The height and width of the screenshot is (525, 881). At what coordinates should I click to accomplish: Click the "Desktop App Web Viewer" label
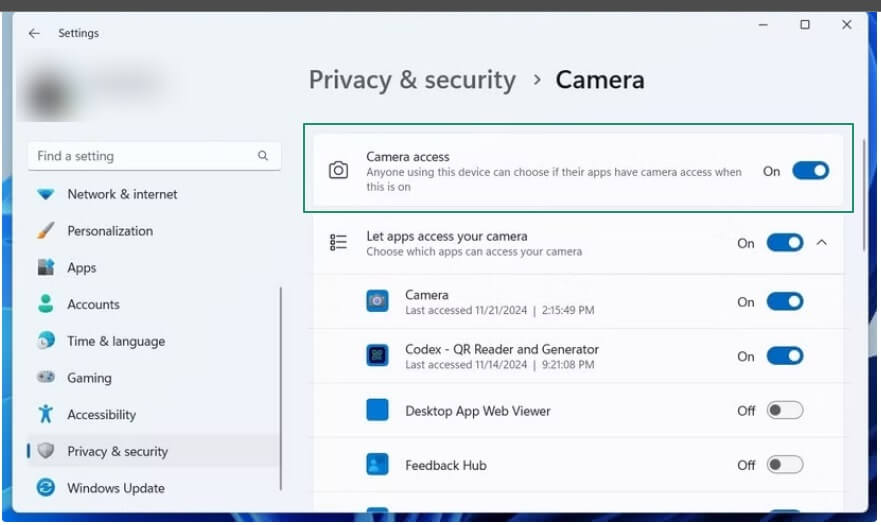tap(478, 411)
